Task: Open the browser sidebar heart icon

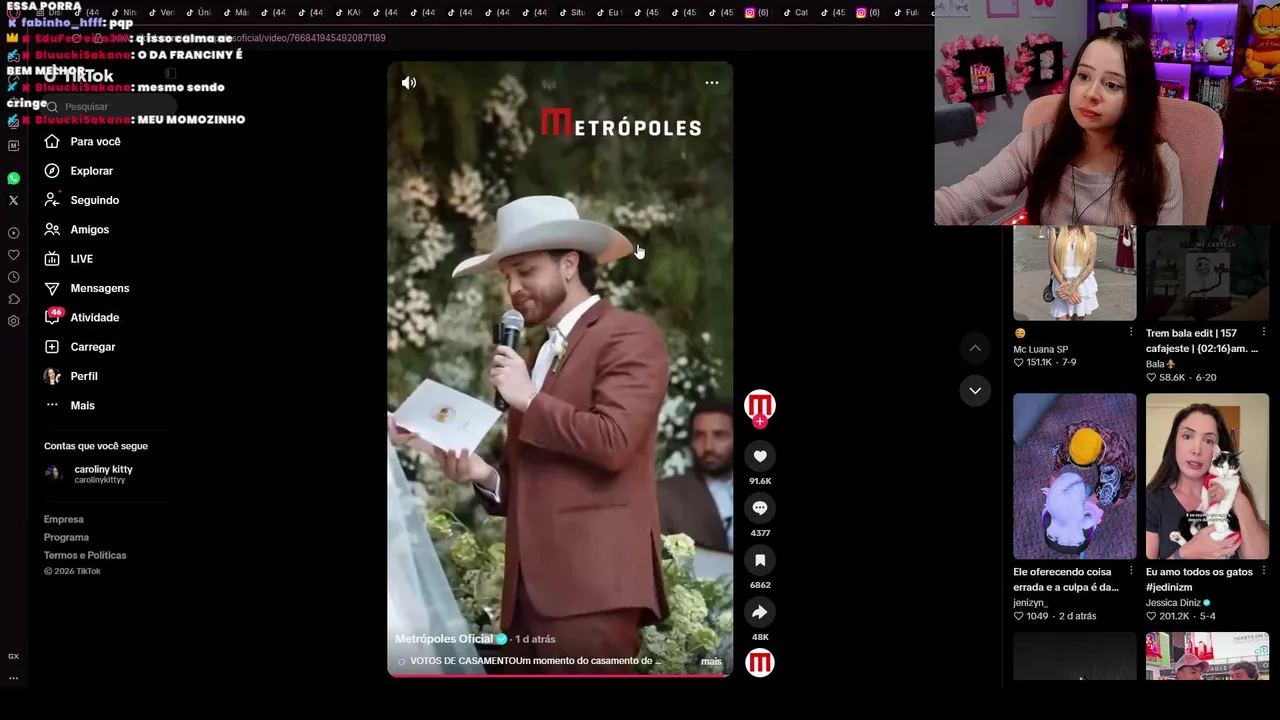Action: click(13, 255)
